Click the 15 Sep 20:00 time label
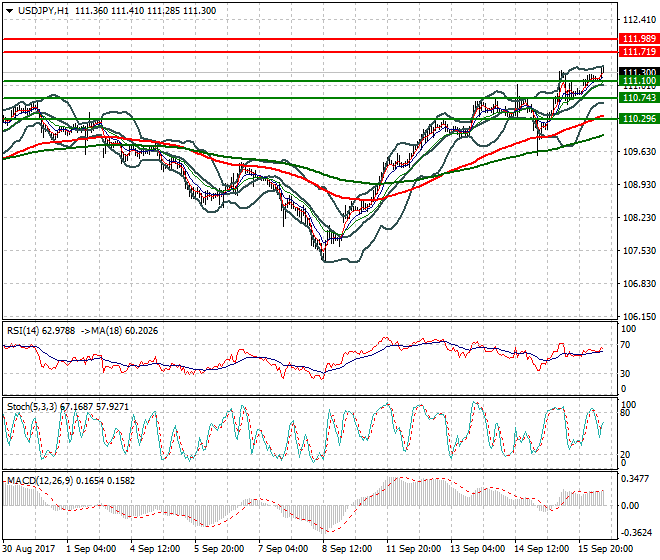The width and height of the screenshot is (660, 560). [x=606, y=549]
